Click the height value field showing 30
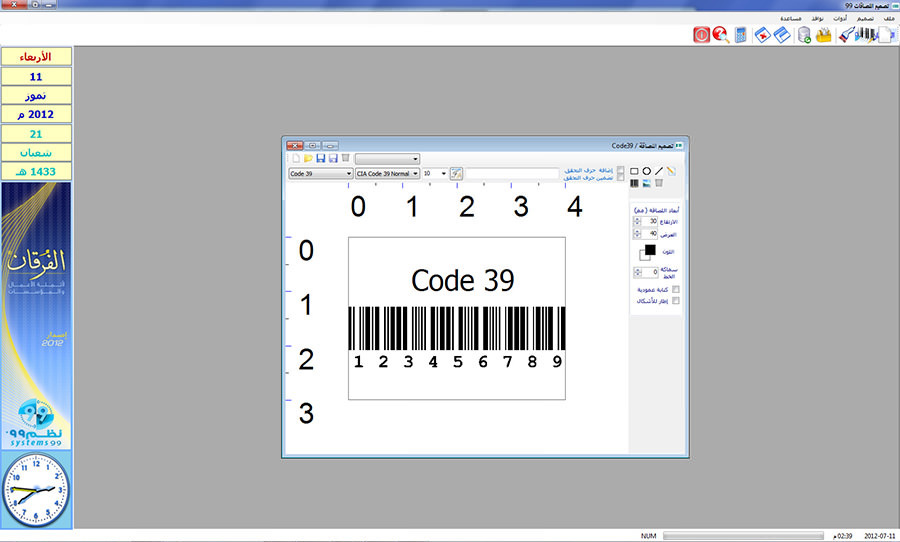Viewport: 900px width, 542px height. (x=650, y=222)
